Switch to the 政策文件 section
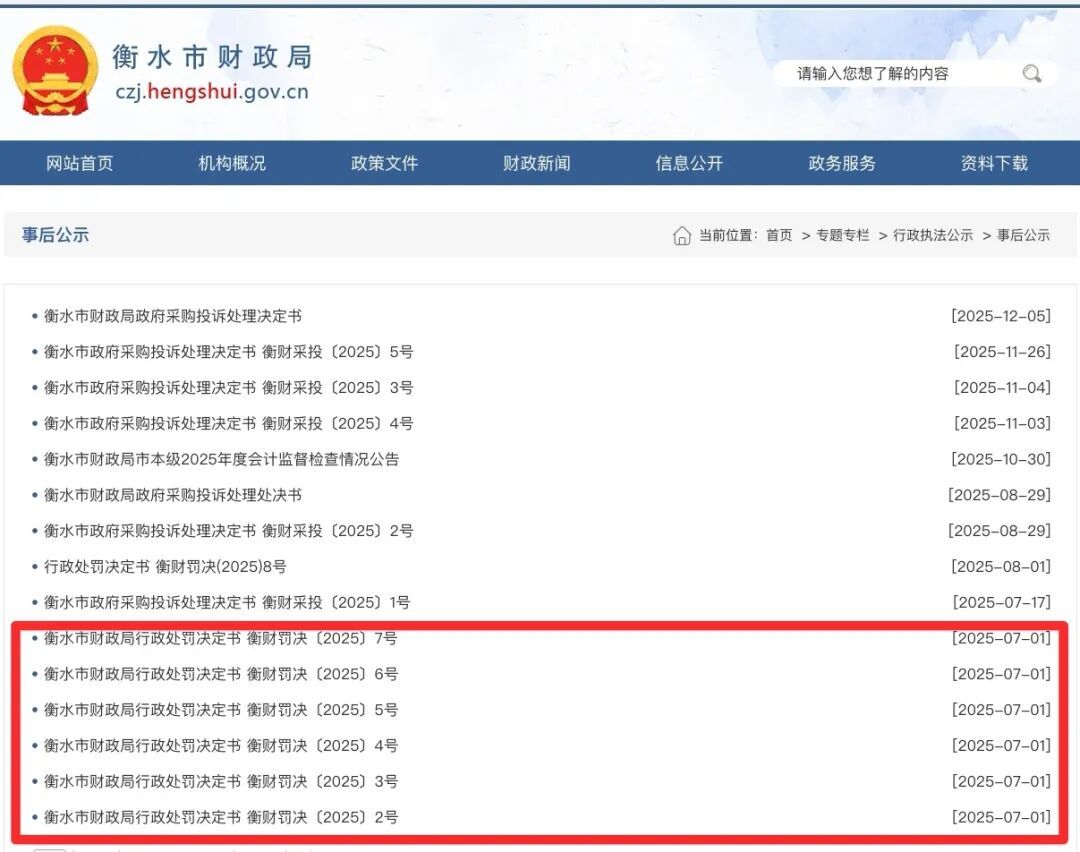 [386, 163]
